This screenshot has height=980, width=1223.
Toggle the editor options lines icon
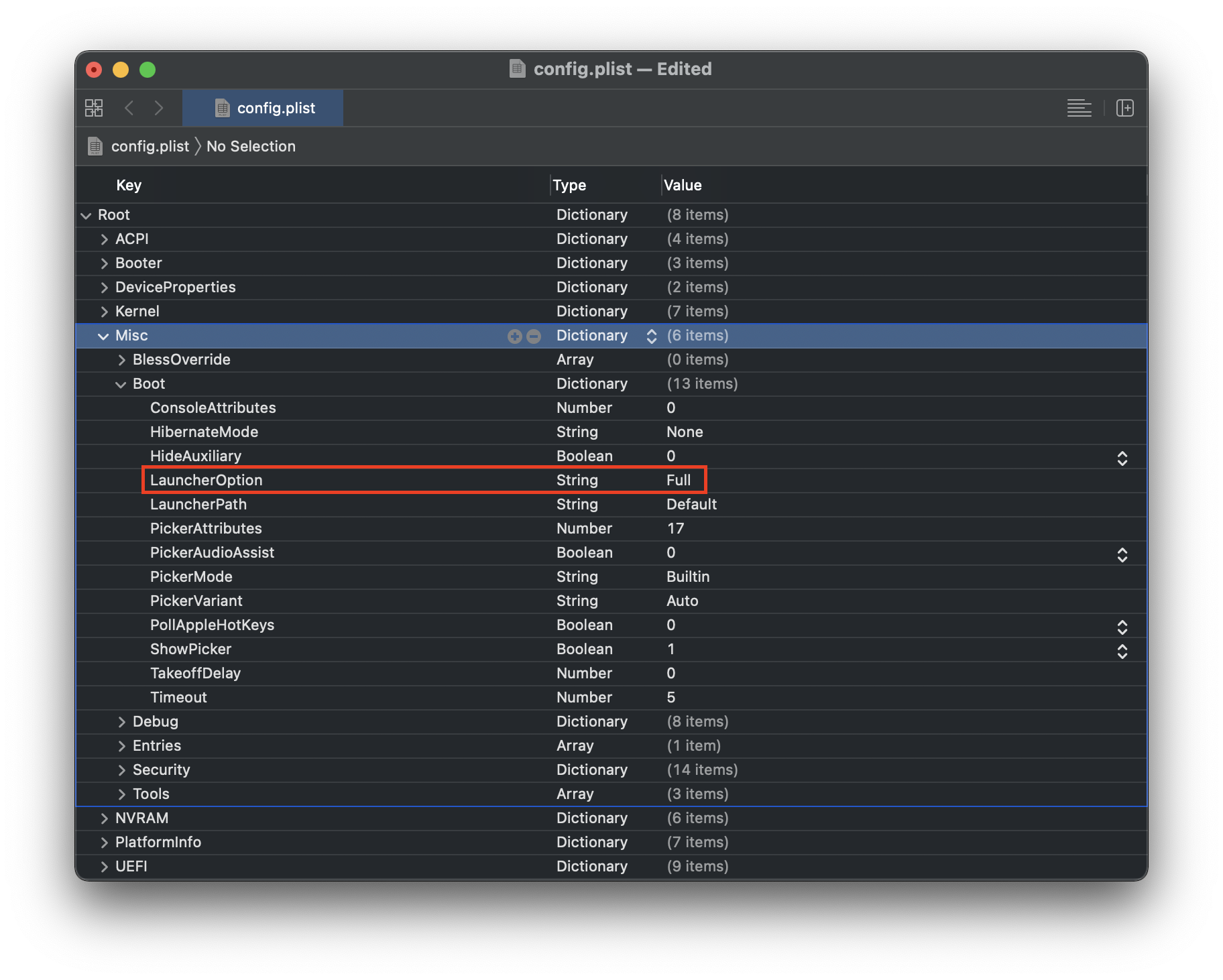point(1079,108)
